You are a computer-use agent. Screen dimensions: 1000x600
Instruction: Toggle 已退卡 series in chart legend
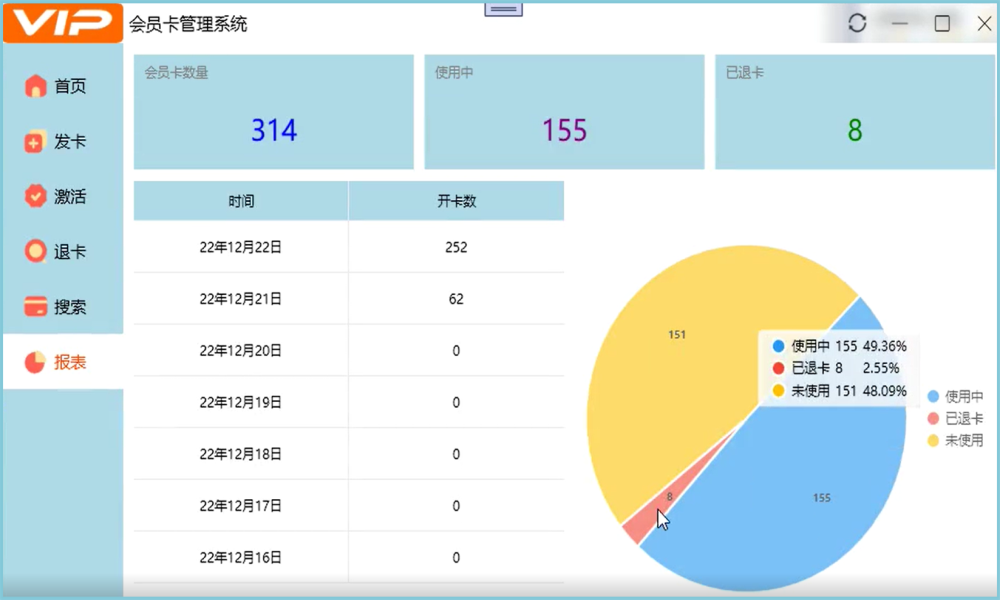pos(955,418)
